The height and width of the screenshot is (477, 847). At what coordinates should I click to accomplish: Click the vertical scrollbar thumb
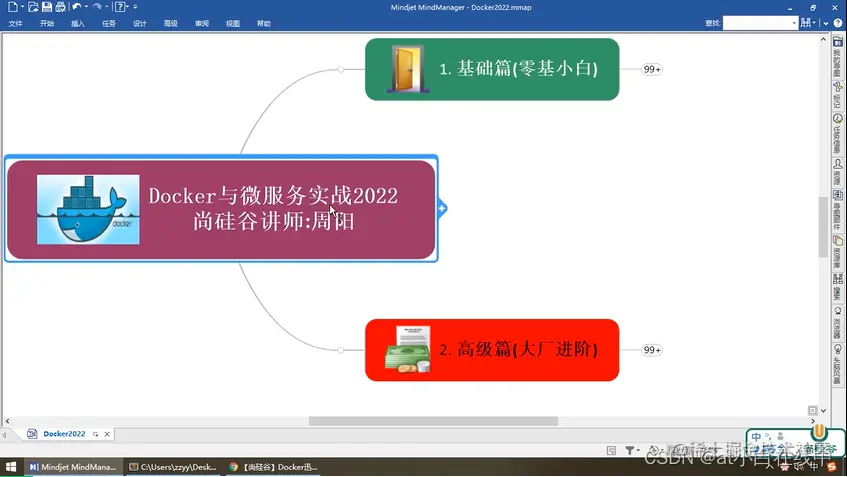coord(823,227)
